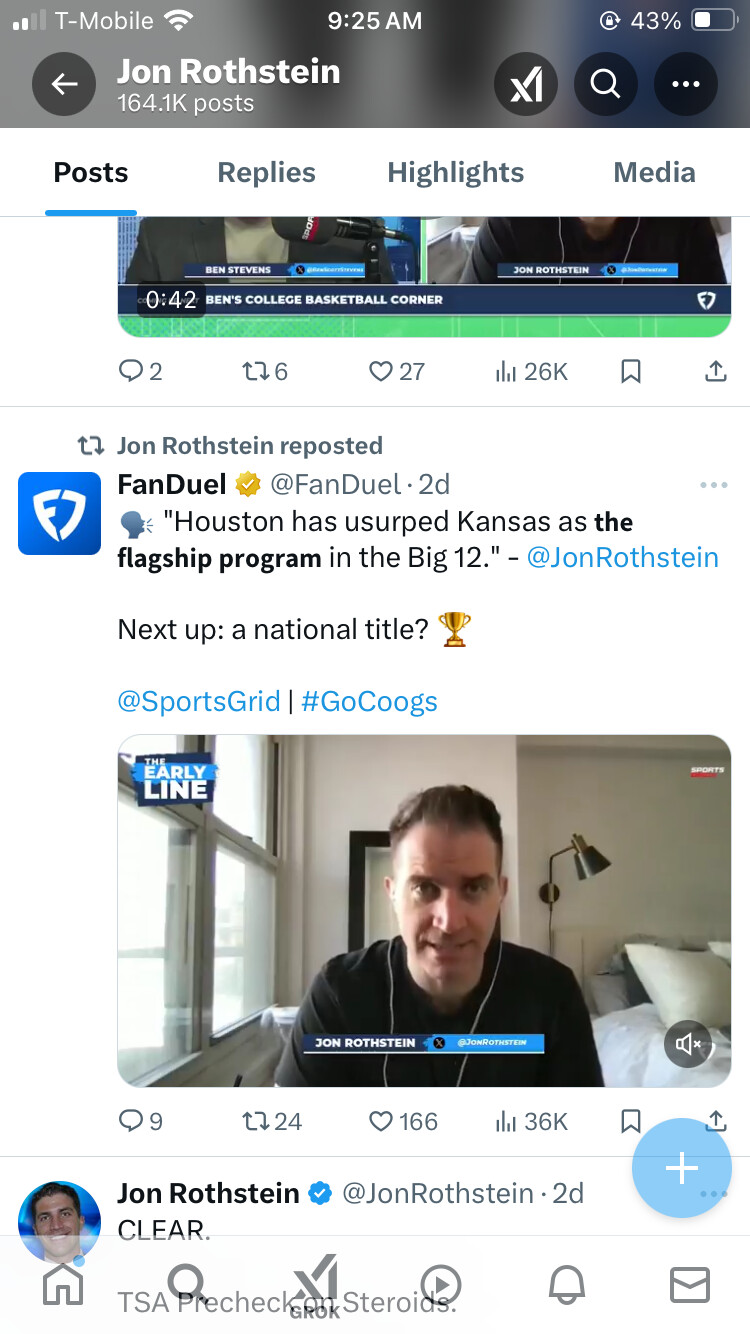
Task: Tap the #GoCoogs hashtag
Action: [369, 701]
